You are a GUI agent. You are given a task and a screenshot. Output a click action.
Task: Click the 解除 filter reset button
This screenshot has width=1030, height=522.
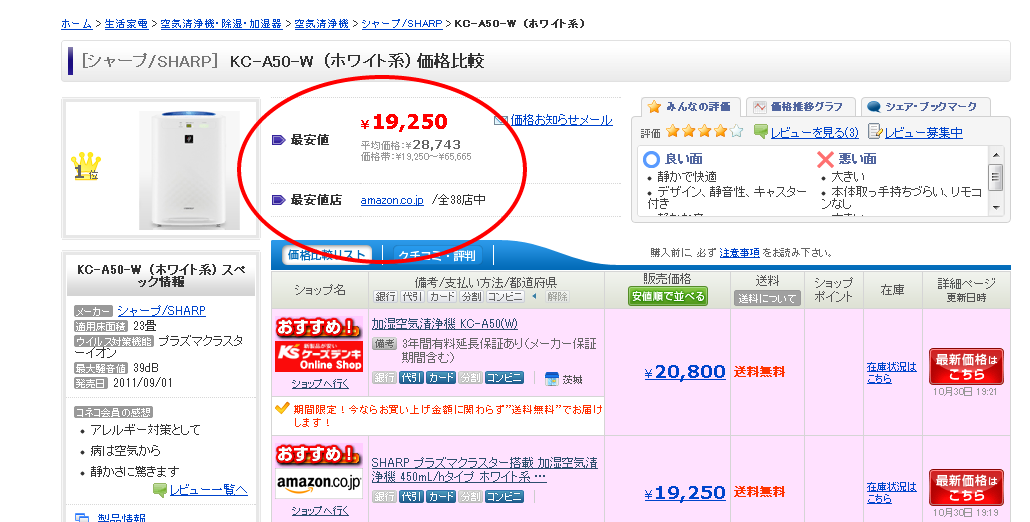[x=557, y=297]
